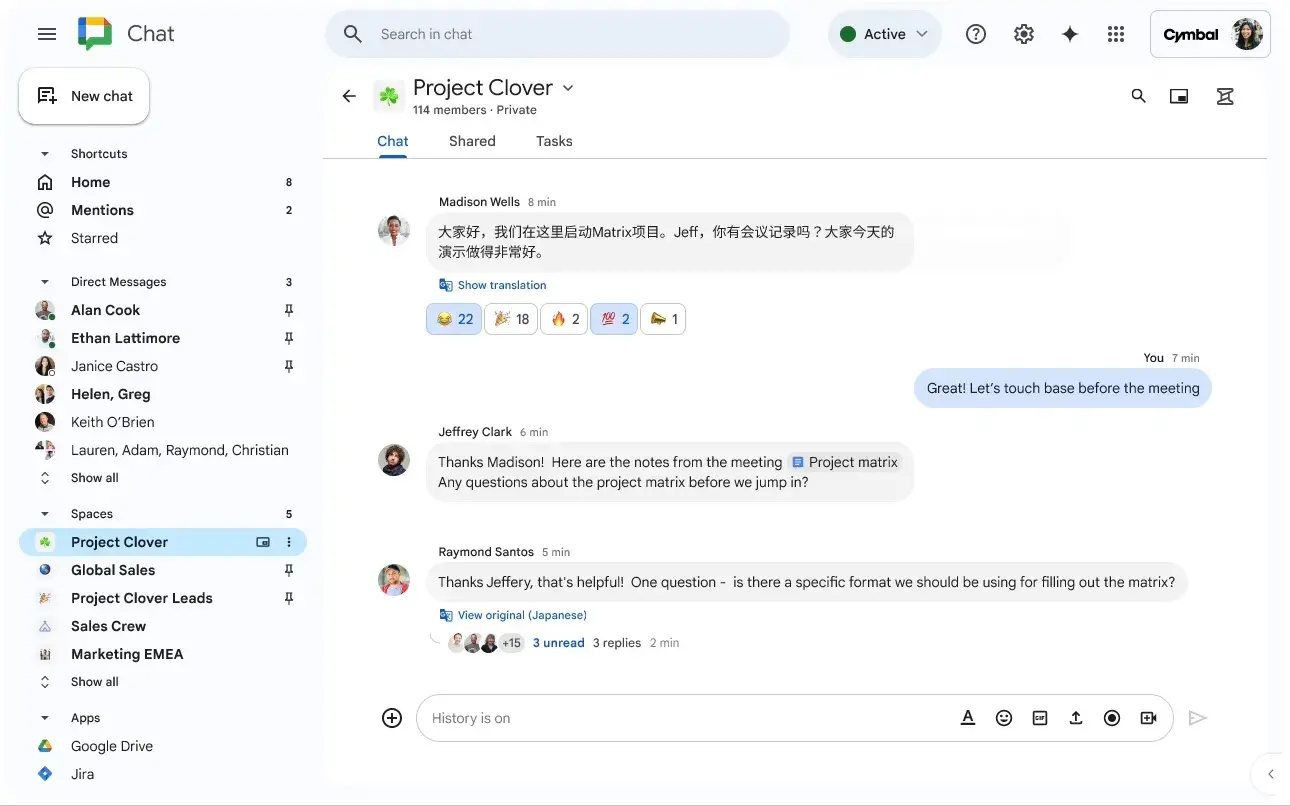1290x806 pixels.
Task: Collapse the Shortcuts section
Action: click(x=44, y=154)
